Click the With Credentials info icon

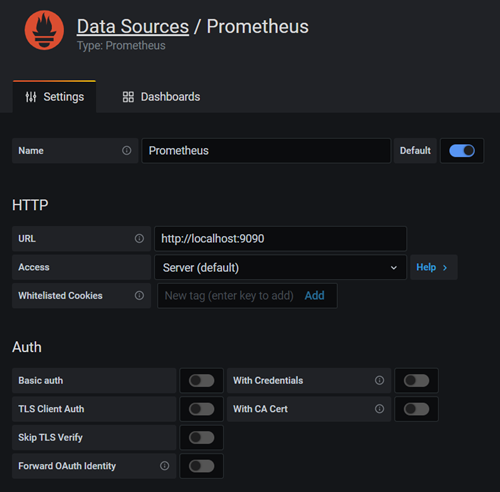379,380
